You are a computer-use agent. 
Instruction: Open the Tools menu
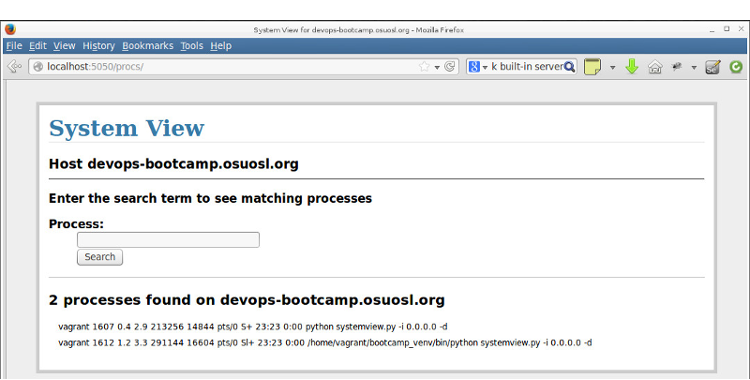tap(192, 46)
